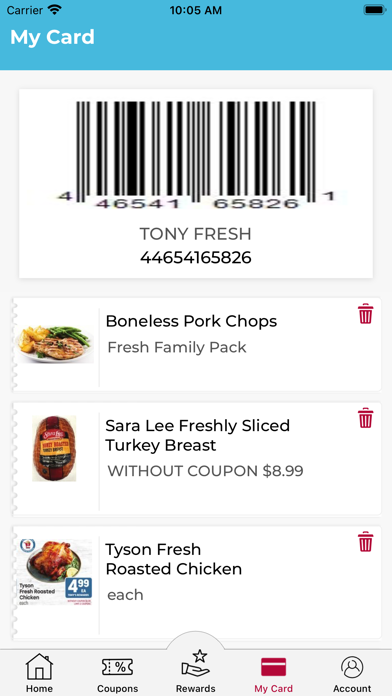Tap the card number 44654165826
Screen dimensions: 392x696
(196, 257)
